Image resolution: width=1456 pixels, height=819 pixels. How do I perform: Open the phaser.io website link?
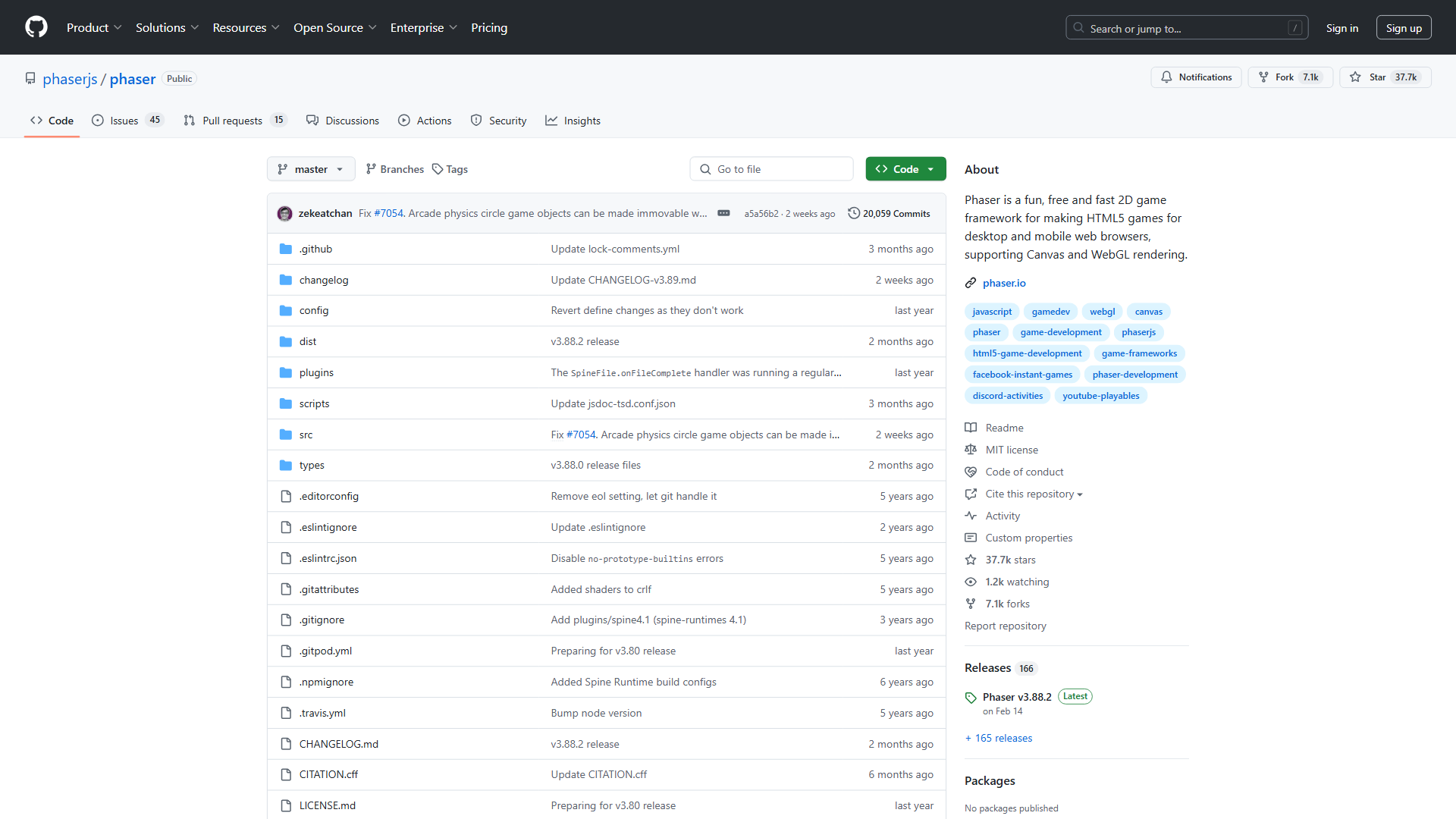tap(1004, 284)
